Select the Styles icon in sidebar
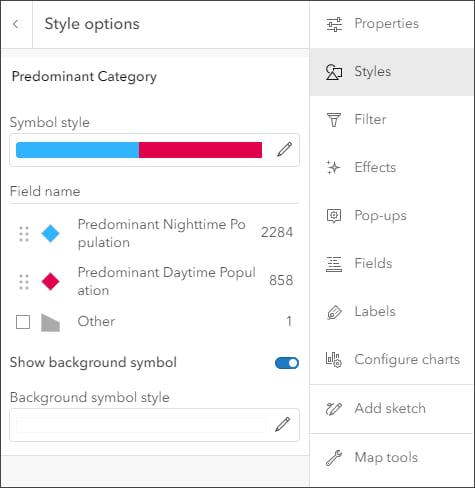The image size is (475, 488). pyautogui.click(x=334, y=72)
